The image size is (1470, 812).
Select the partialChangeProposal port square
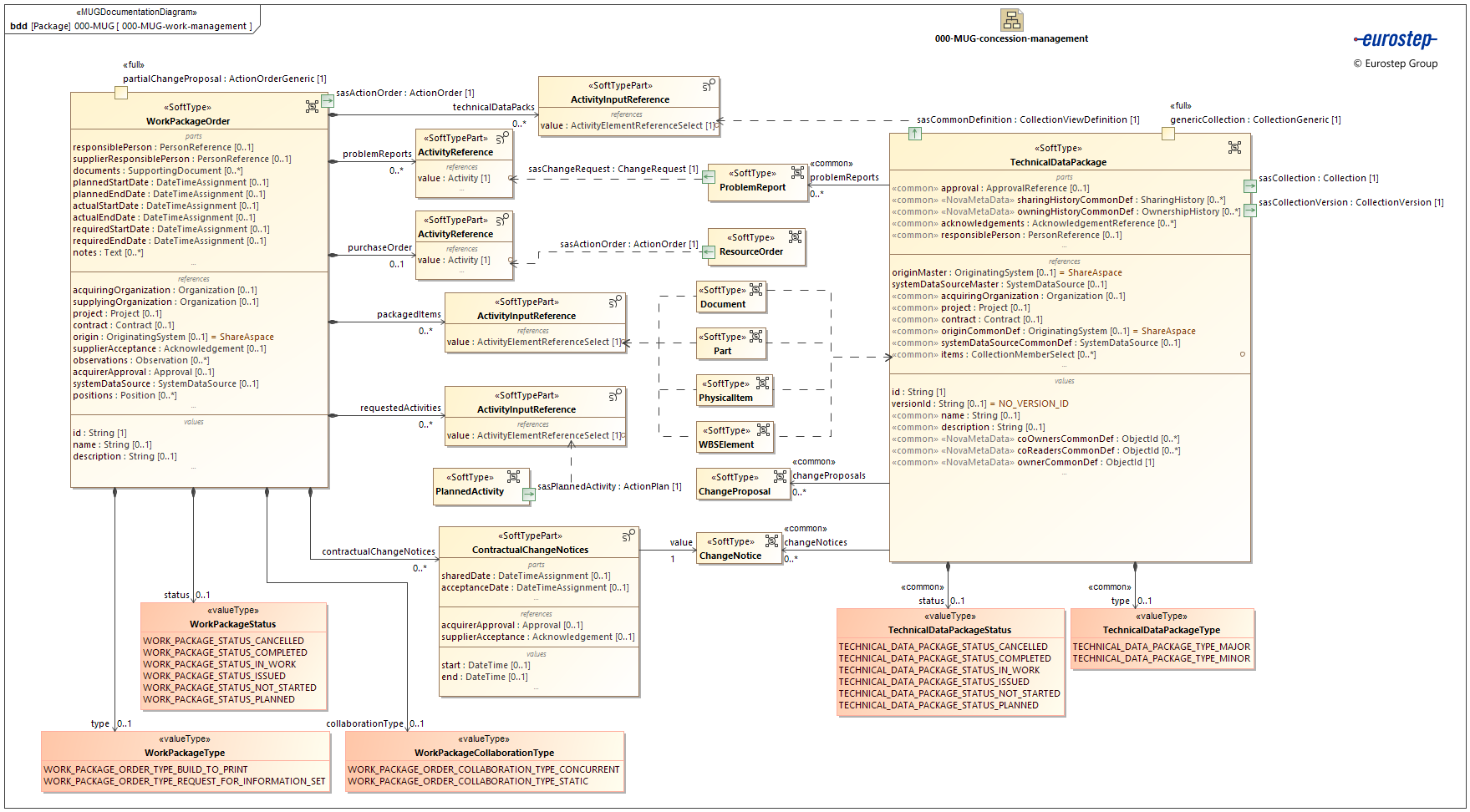tap(121, 93)
